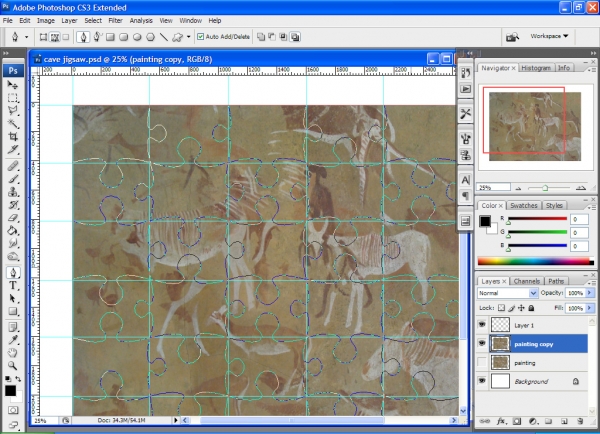Open tool preset picker arrow
Image resolution: width=600 pixels, height=434 pixels.
(x=26, y=37)
